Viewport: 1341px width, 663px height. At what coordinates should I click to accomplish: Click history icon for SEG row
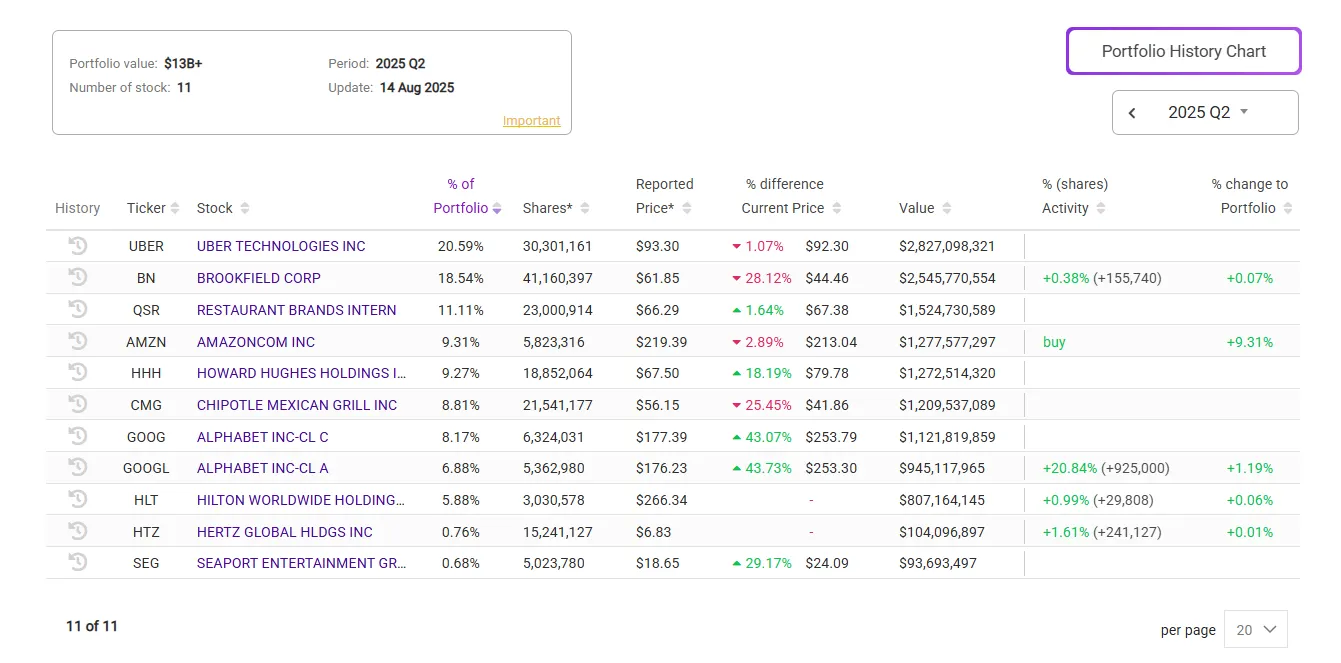(77, 562)
